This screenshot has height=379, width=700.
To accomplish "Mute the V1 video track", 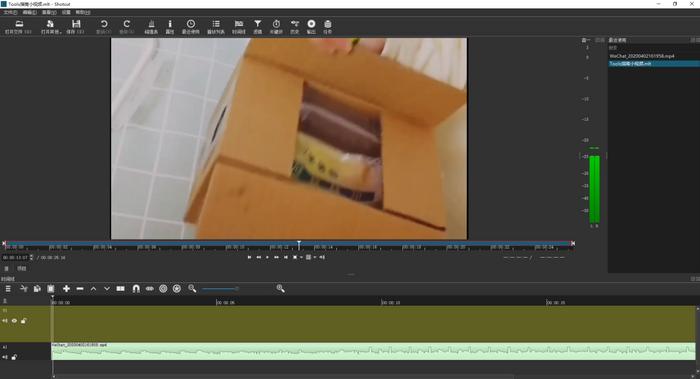I will click(x=5, y=321).
